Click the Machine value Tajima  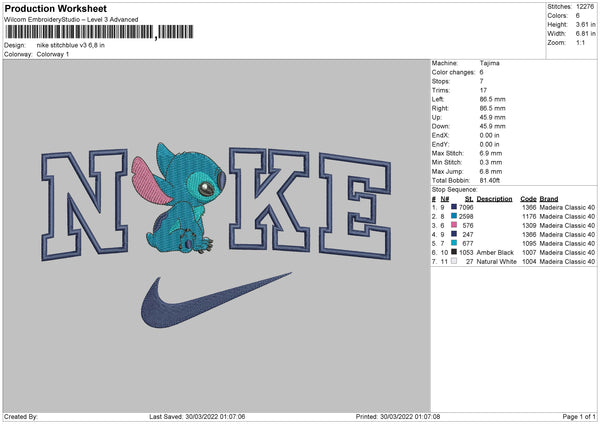tap(489, 63)
